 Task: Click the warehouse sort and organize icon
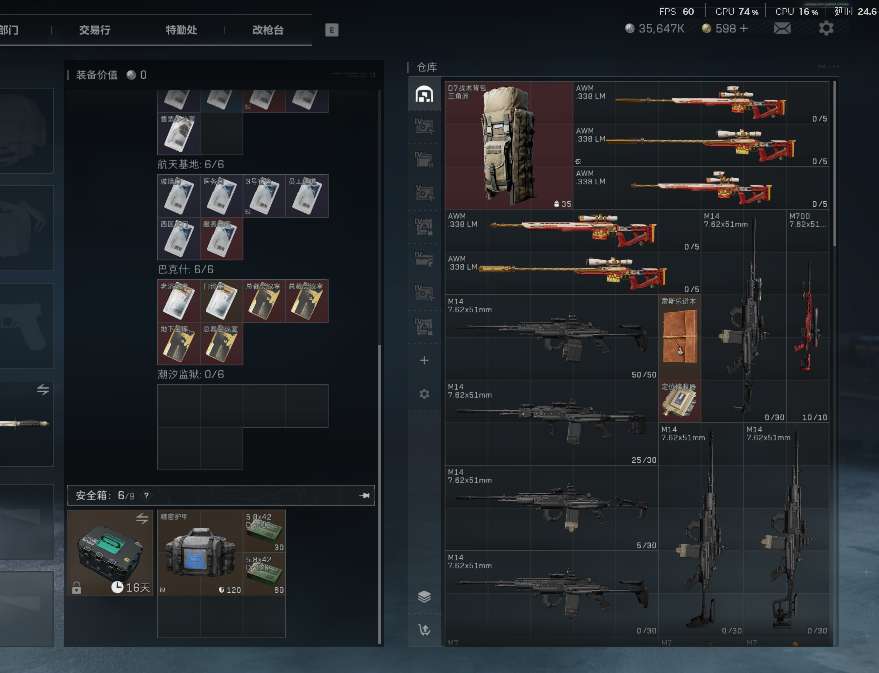click(x=424, y=630)
